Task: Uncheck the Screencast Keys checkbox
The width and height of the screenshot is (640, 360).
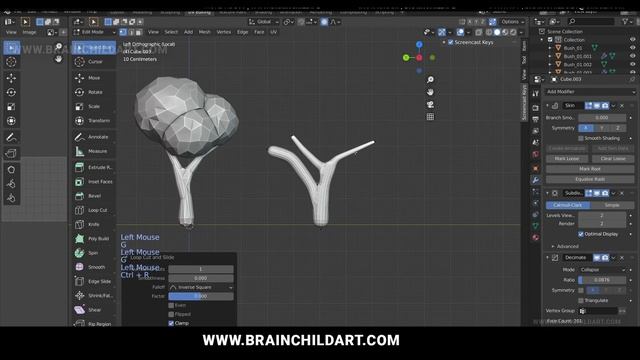Action: point(451,42)
